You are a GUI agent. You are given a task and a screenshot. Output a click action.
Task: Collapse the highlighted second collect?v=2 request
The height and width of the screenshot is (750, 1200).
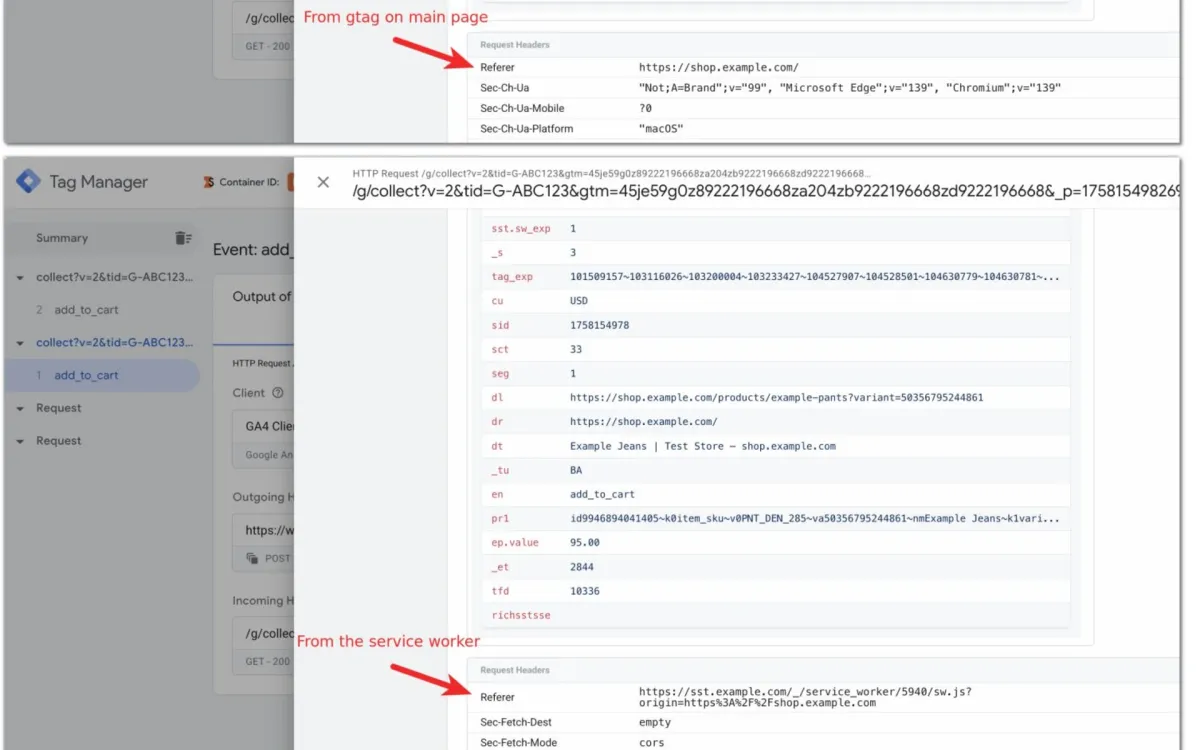pos(19,342)
